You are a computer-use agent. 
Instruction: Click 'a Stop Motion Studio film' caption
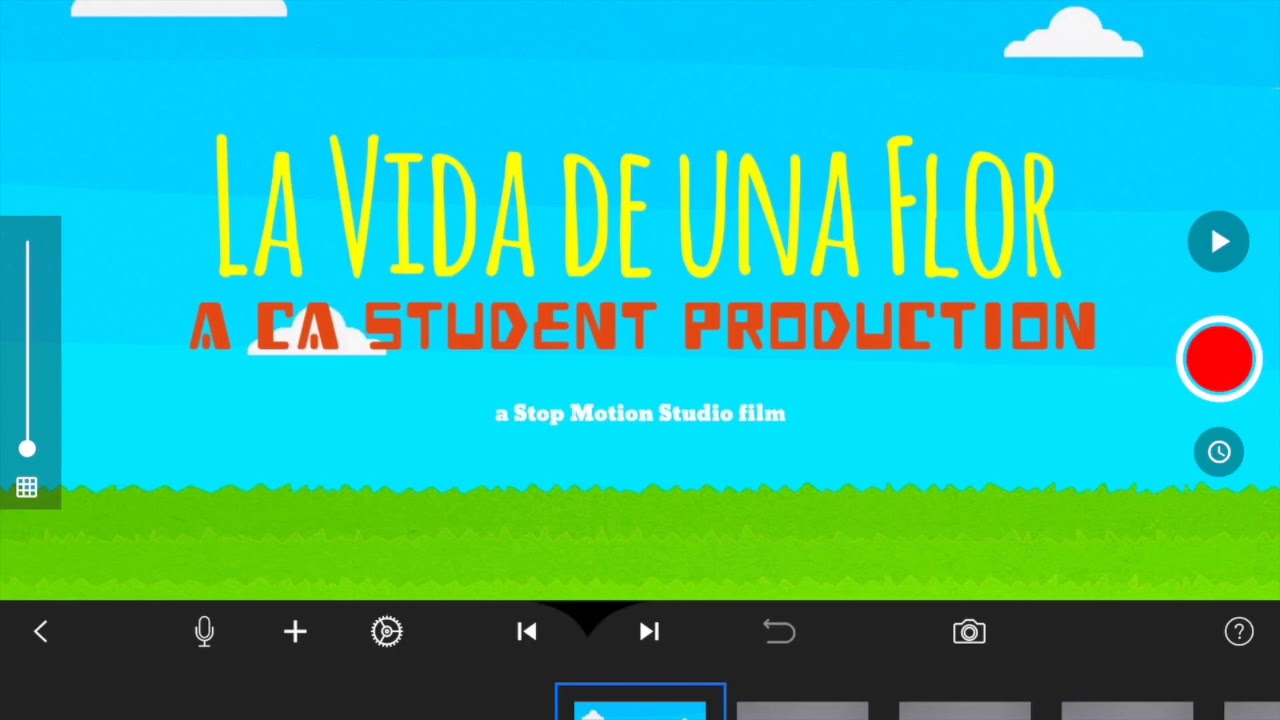pos(640,413)
